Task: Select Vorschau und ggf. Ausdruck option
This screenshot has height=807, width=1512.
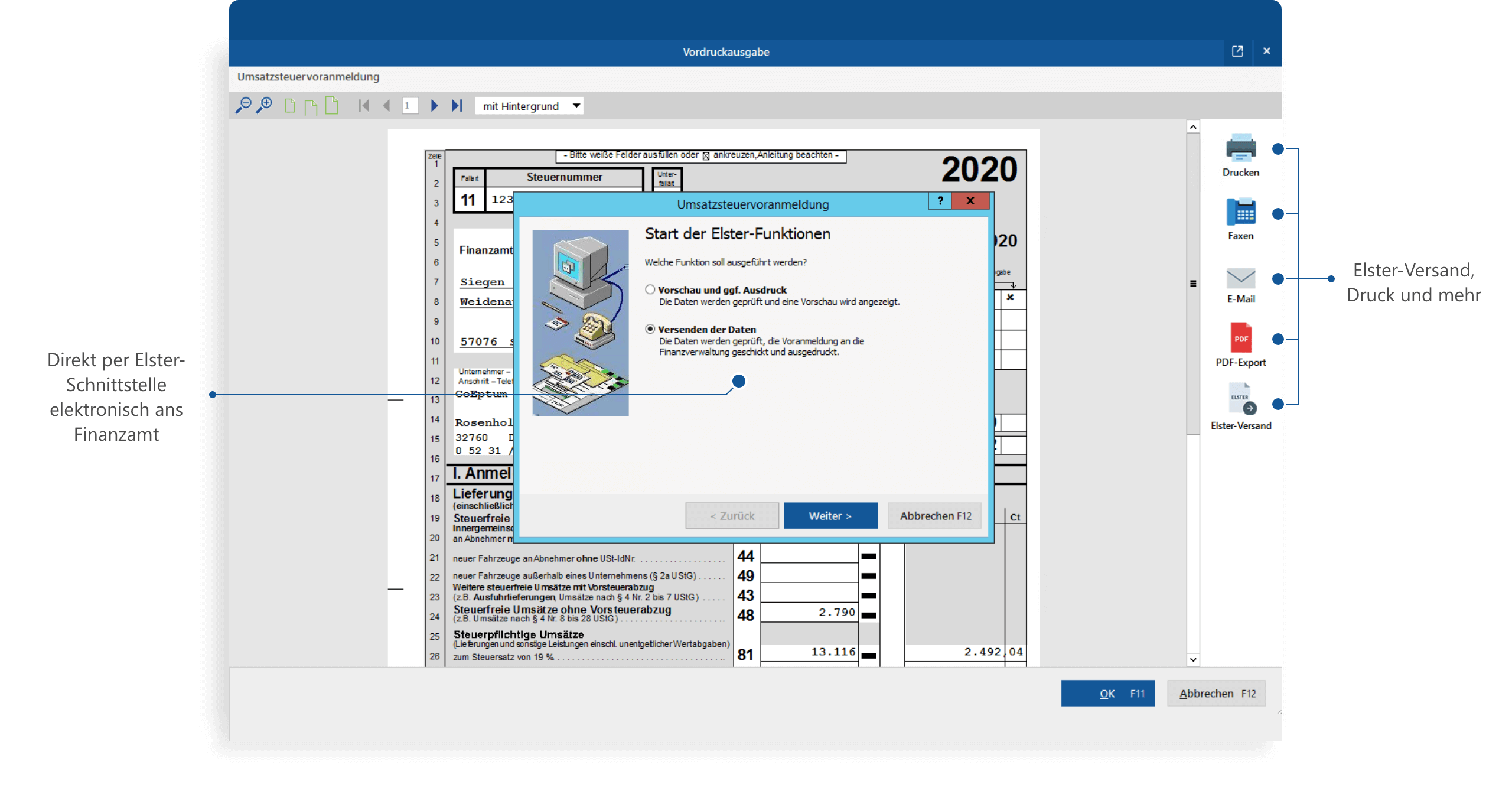Action: tap(650, 289)
